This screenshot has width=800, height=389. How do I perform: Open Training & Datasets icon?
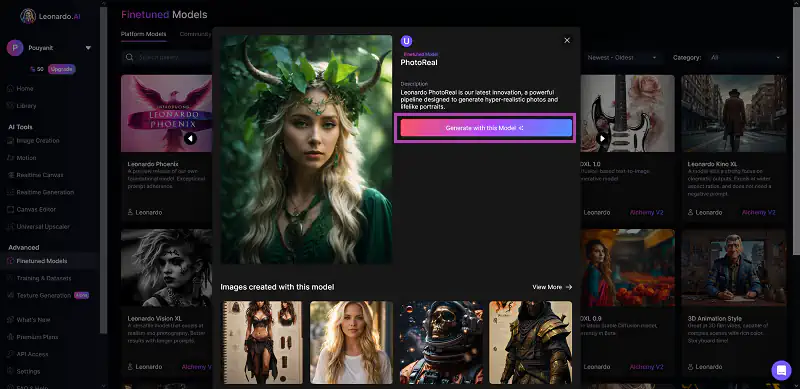[10, 278]
